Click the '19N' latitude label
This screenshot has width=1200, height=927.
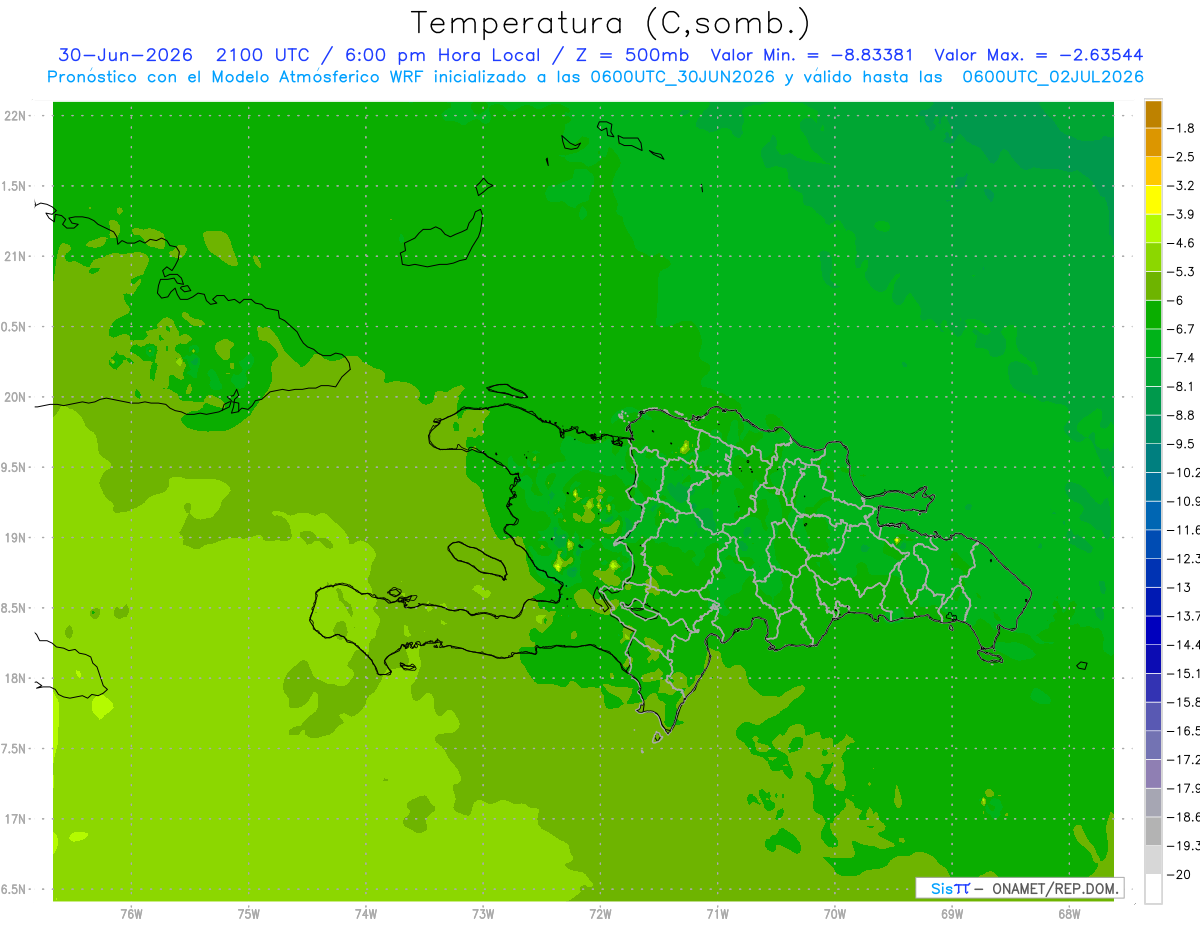(17, 537)
